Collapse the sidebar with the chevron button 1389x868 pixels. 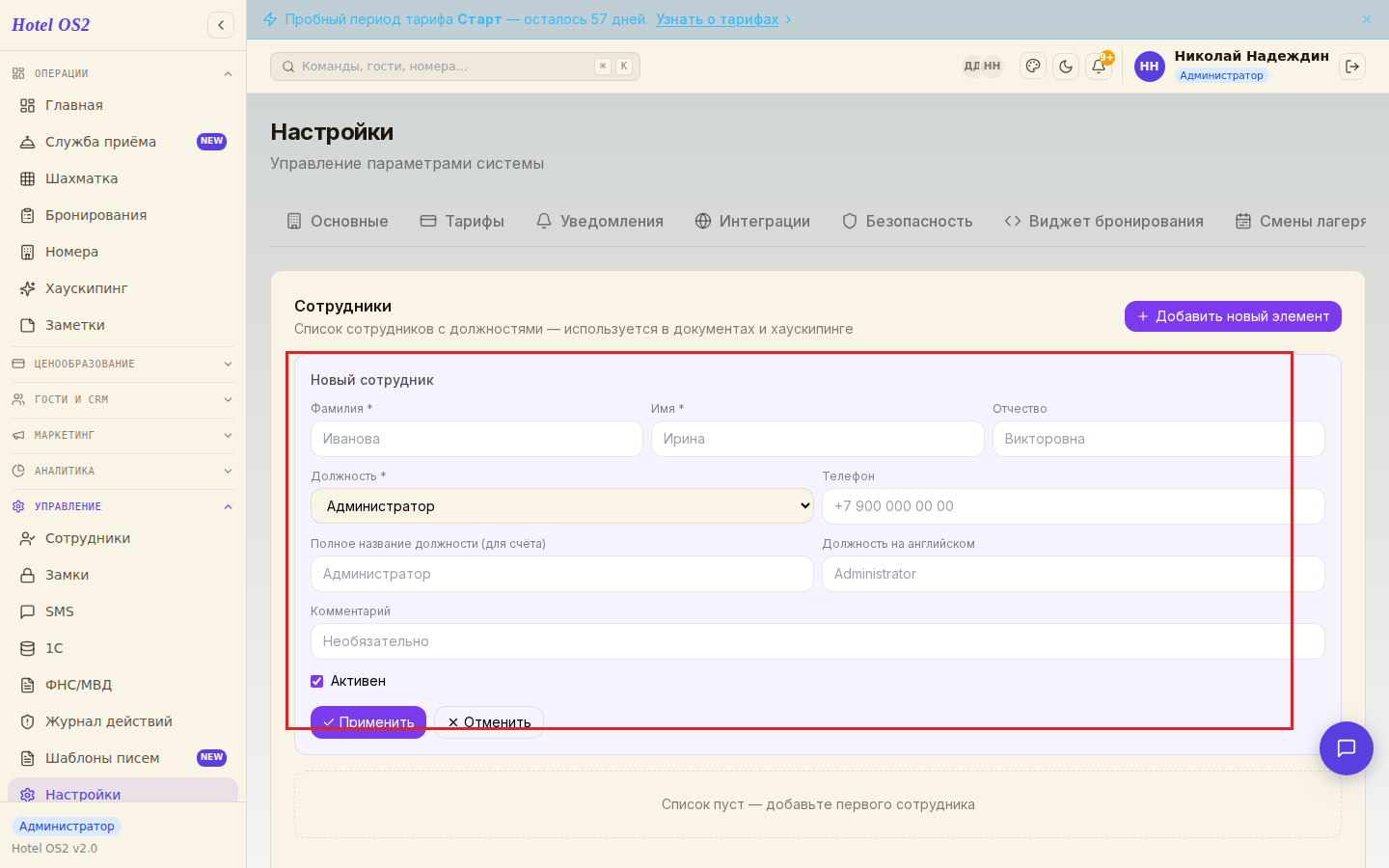[x=221, y=25]
